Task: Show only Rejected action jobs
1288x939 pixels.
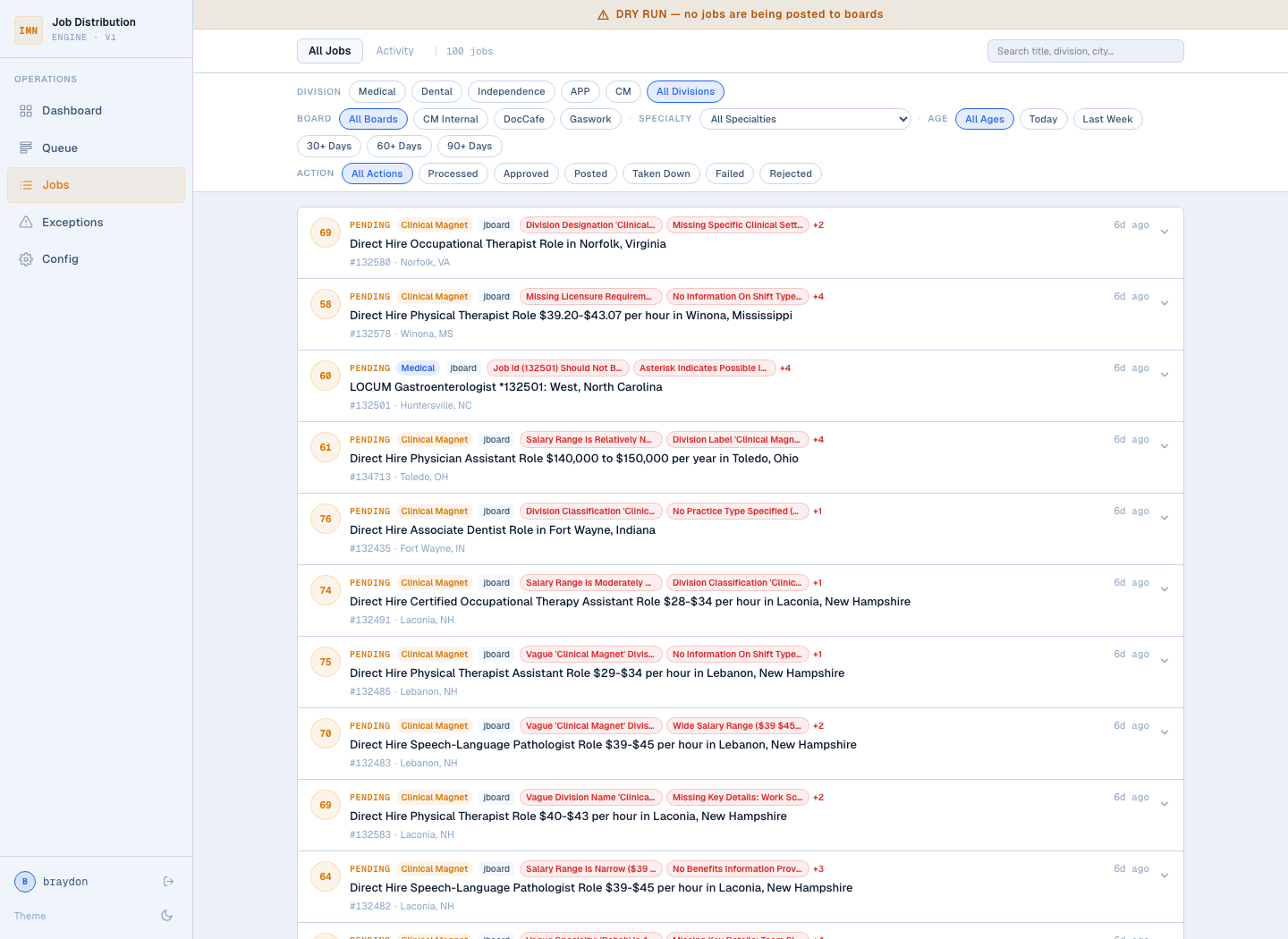Action: (791, 173)
